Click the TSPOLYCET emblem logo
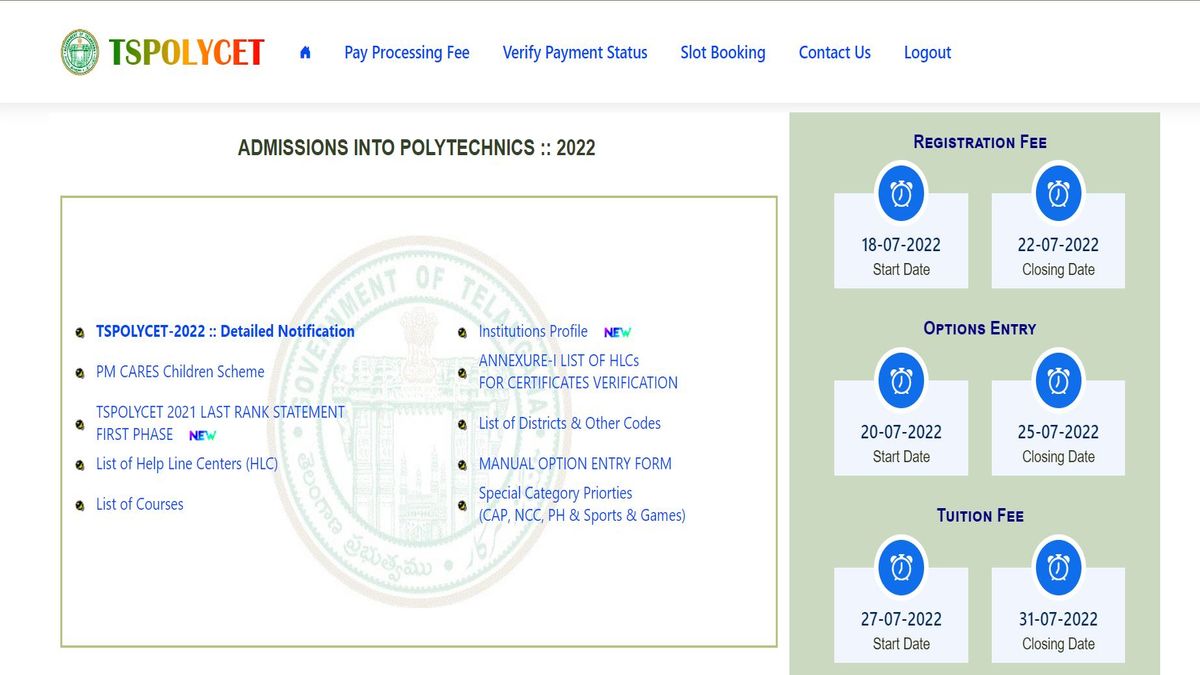The height and width of the screenshot is (675, 1200). (78, 50)
